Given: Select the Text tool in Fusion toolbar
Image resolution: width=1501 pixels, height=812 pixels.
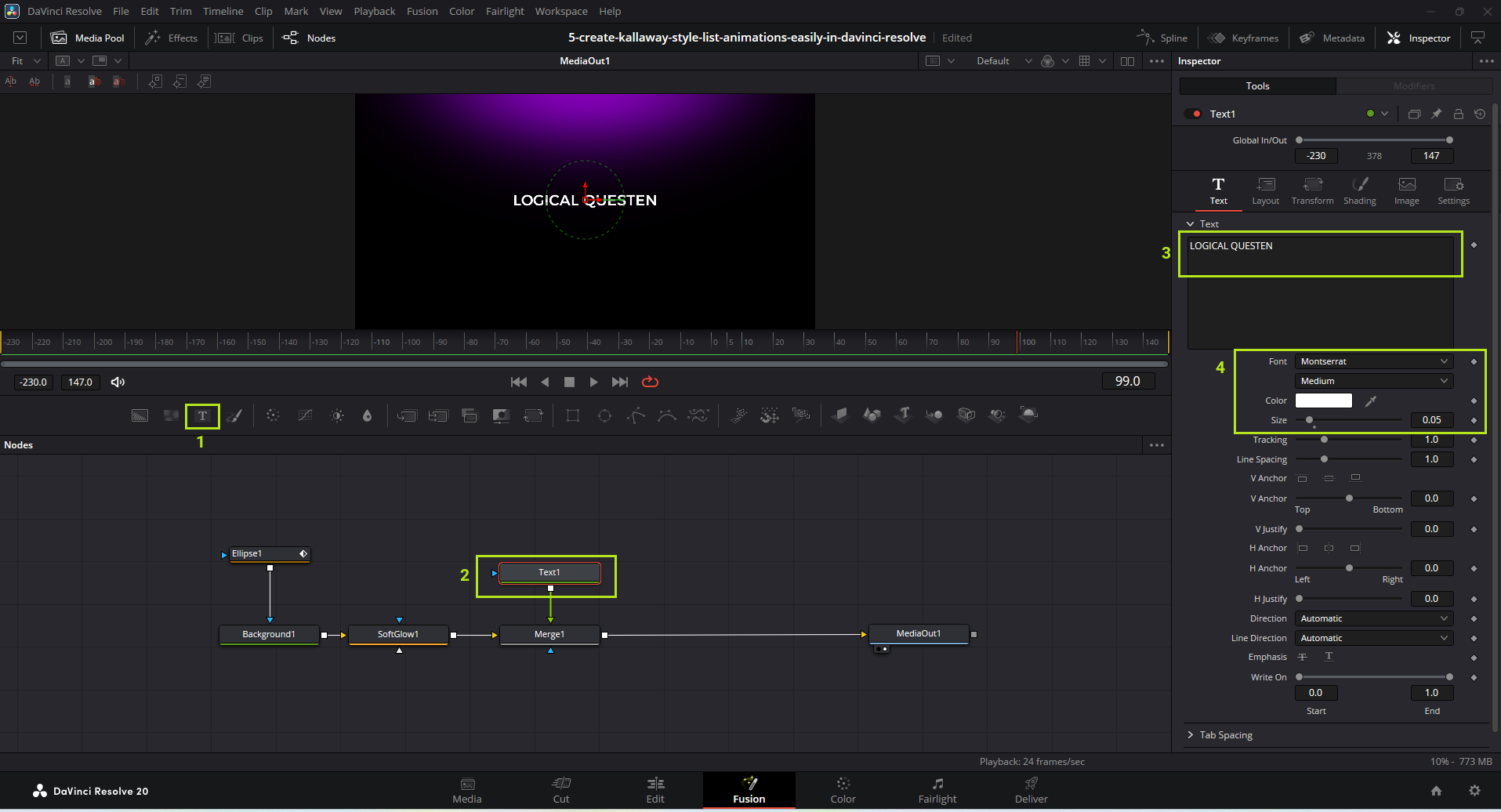Looking at the screenshot, I should click(x=202, y=416).
